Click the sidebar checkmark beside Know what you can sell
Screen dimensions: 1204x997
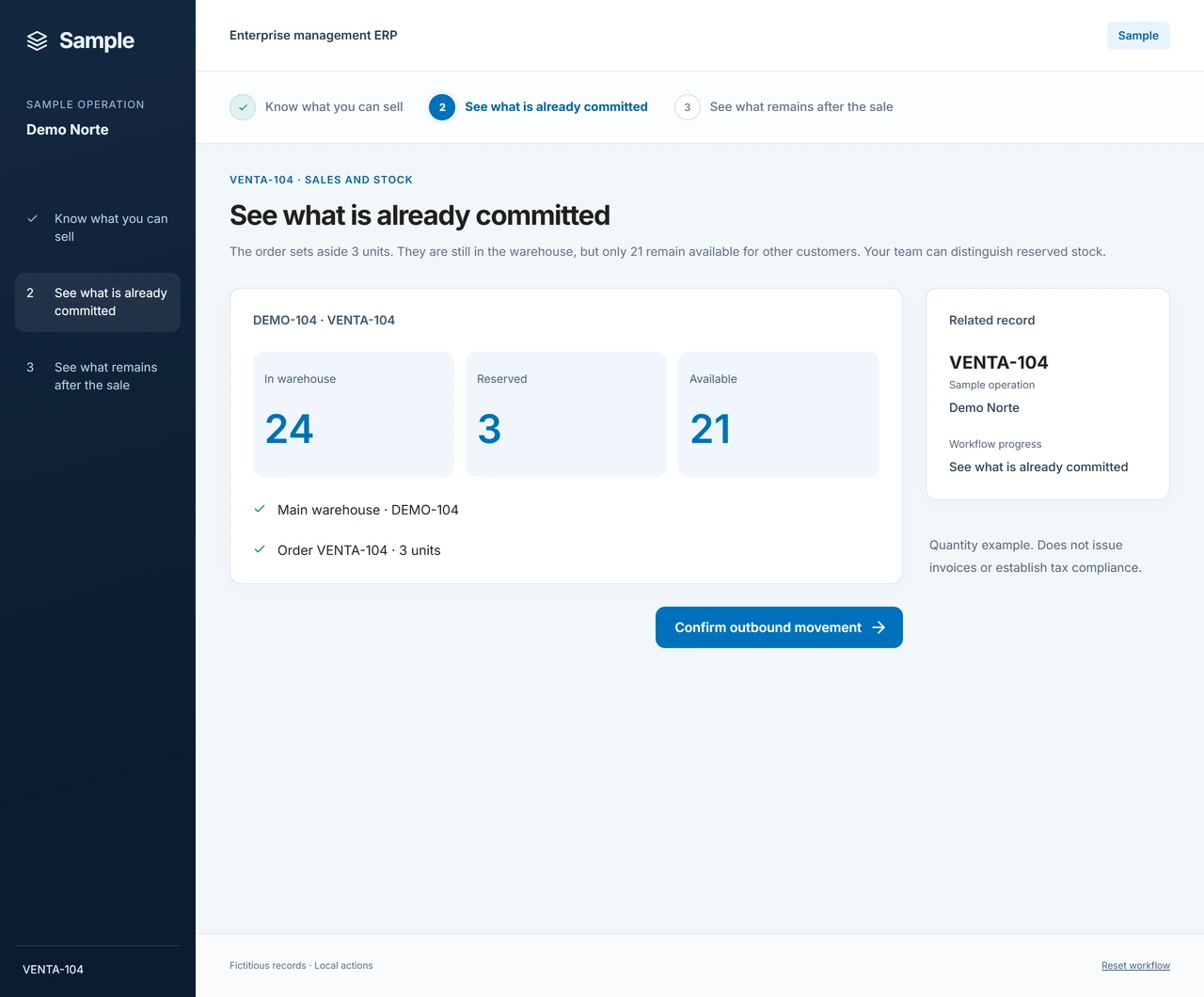point(32,218)
